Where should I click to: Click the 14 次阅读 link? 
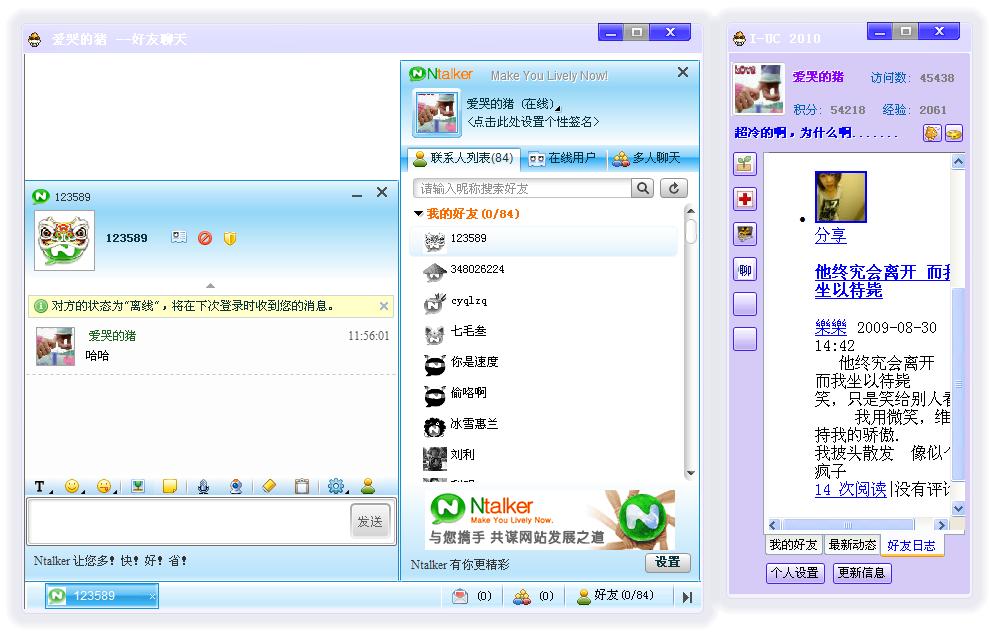tap(851, 489)
